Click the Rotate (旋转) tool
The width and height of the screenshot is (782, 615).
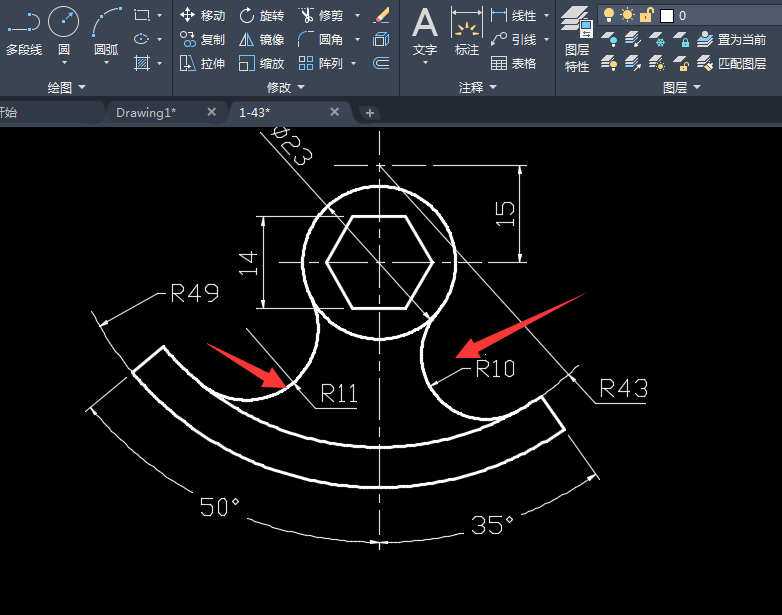tap(261, 15)
